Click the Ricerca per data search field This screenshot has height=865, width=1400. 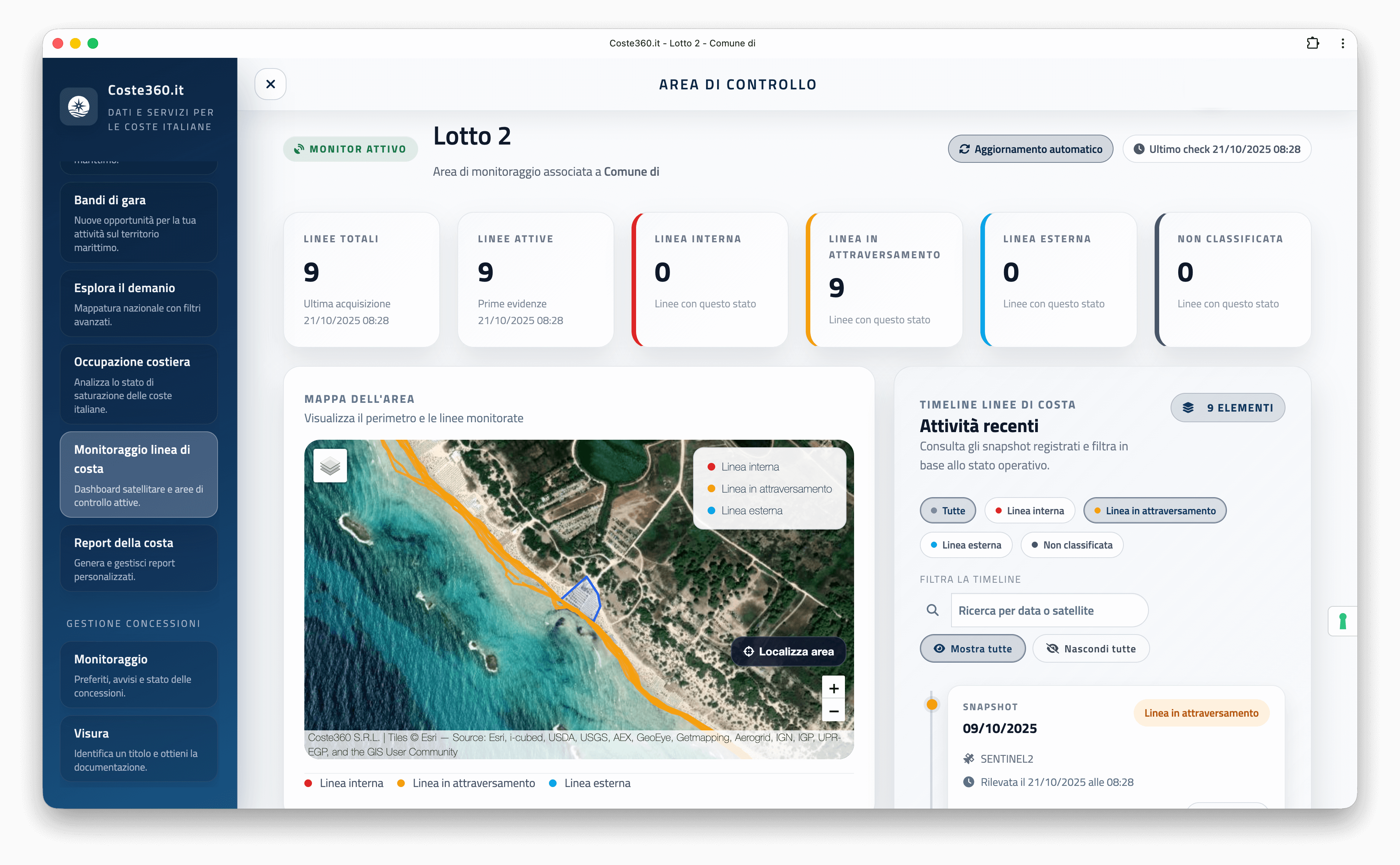click(1049, 611)
